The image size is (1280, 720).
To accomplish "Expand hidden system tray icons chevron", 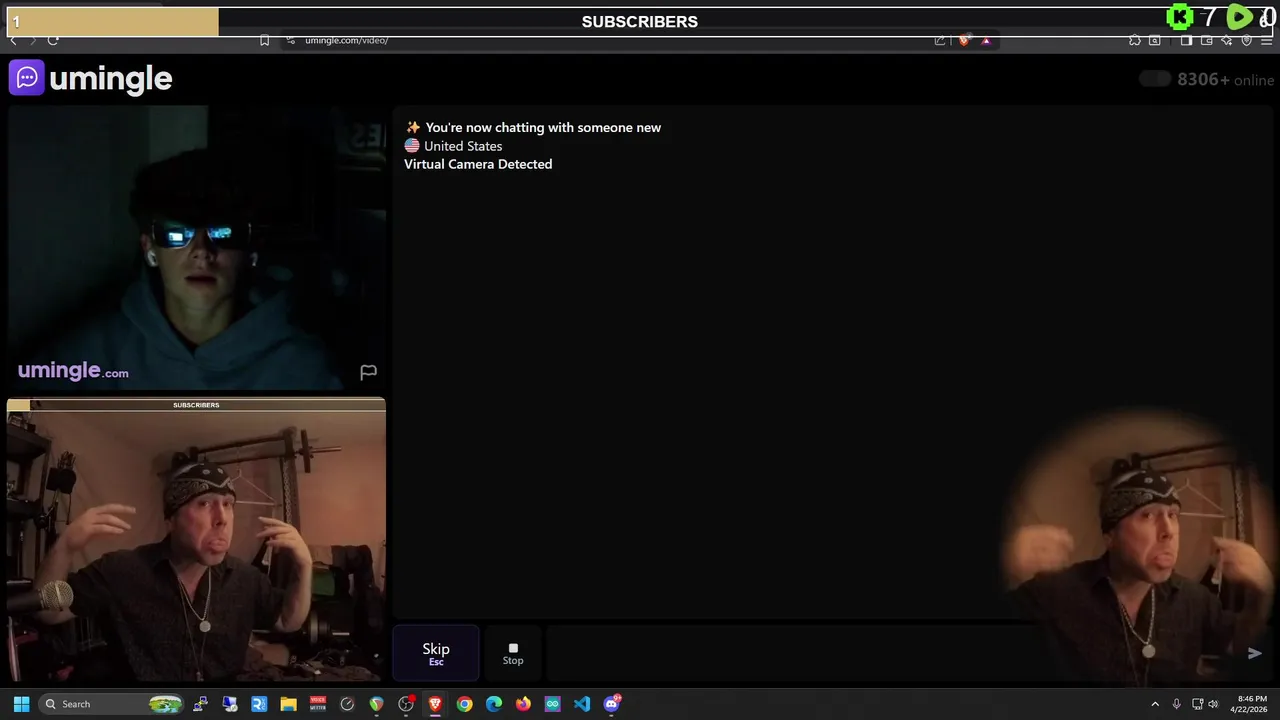I will click(x=1155, y=704).
